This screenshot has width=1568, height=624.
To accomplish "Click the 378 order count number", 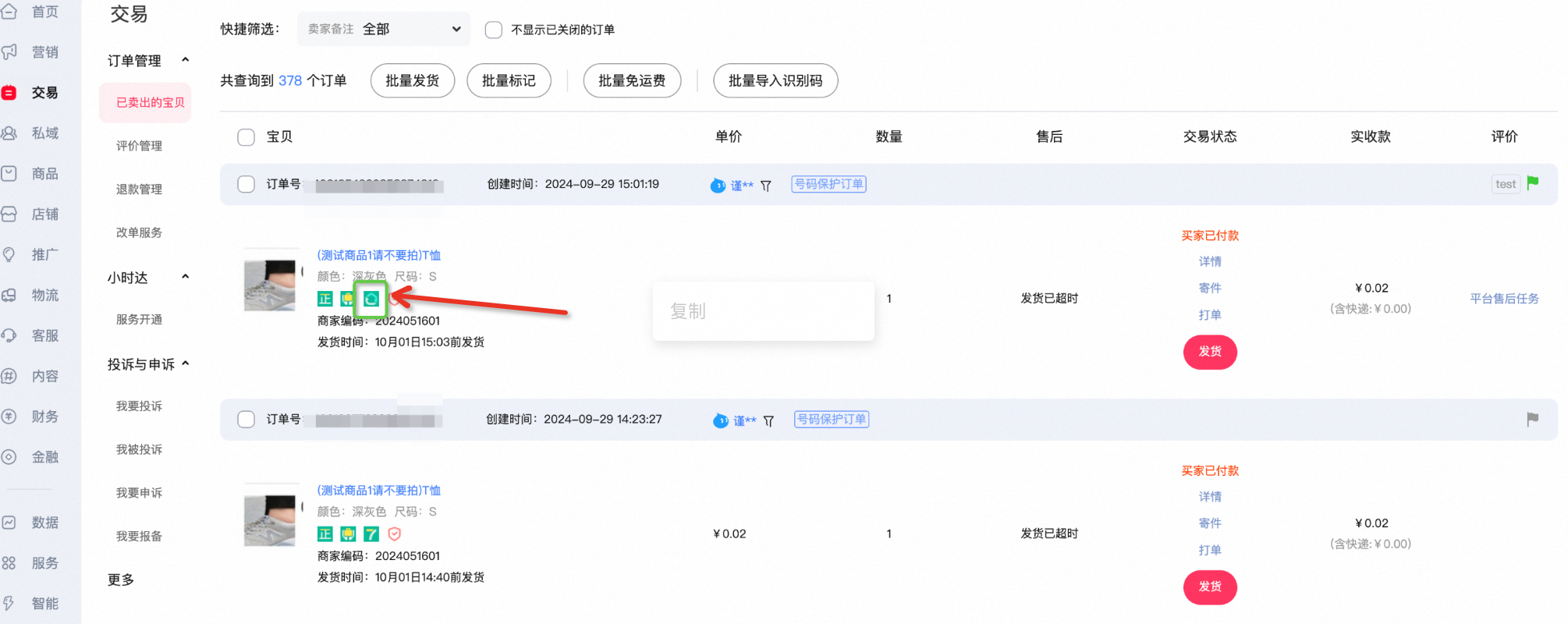I will 290,80.
